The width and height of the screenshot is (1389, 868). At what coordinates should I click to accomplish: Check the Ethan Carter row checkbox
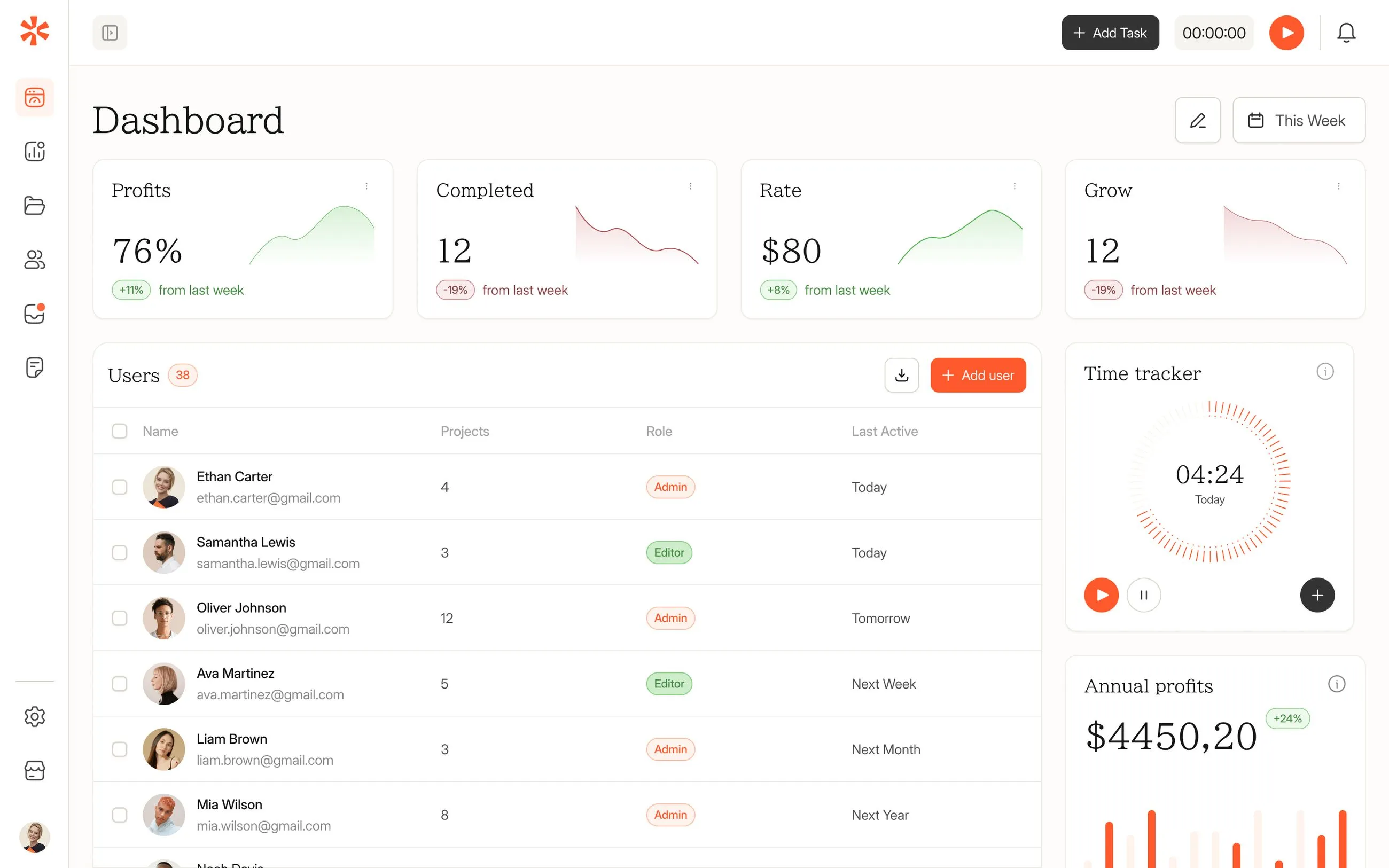click(119, 487)
